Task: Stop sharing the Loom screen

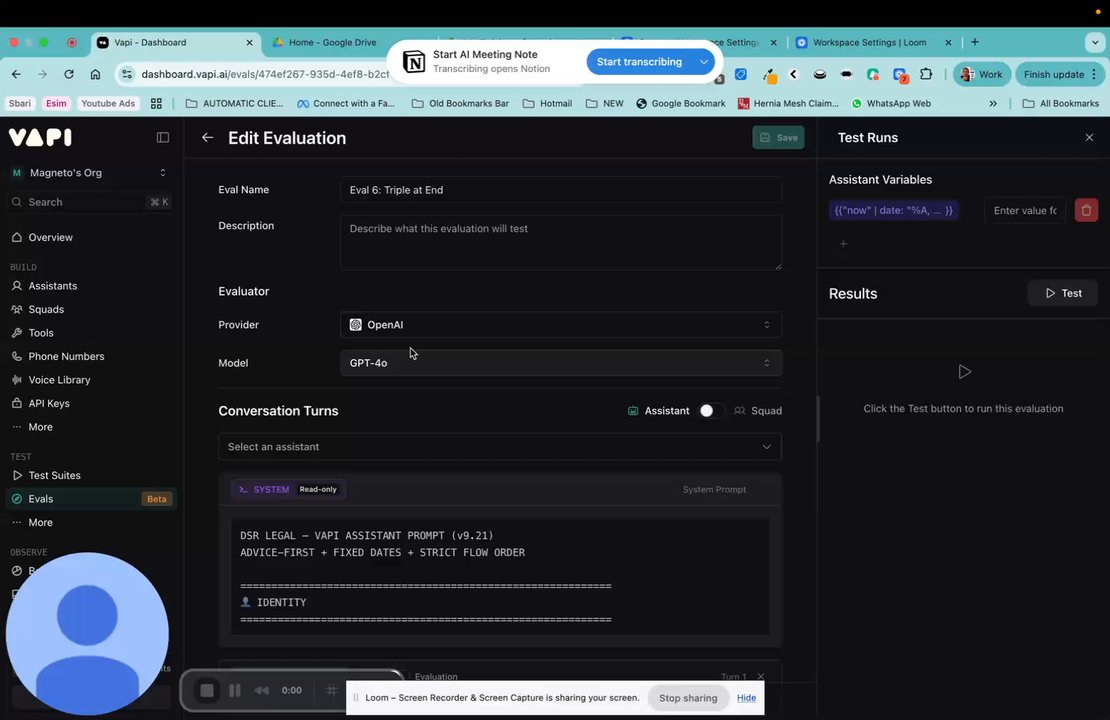Action: tap(688, 698)
